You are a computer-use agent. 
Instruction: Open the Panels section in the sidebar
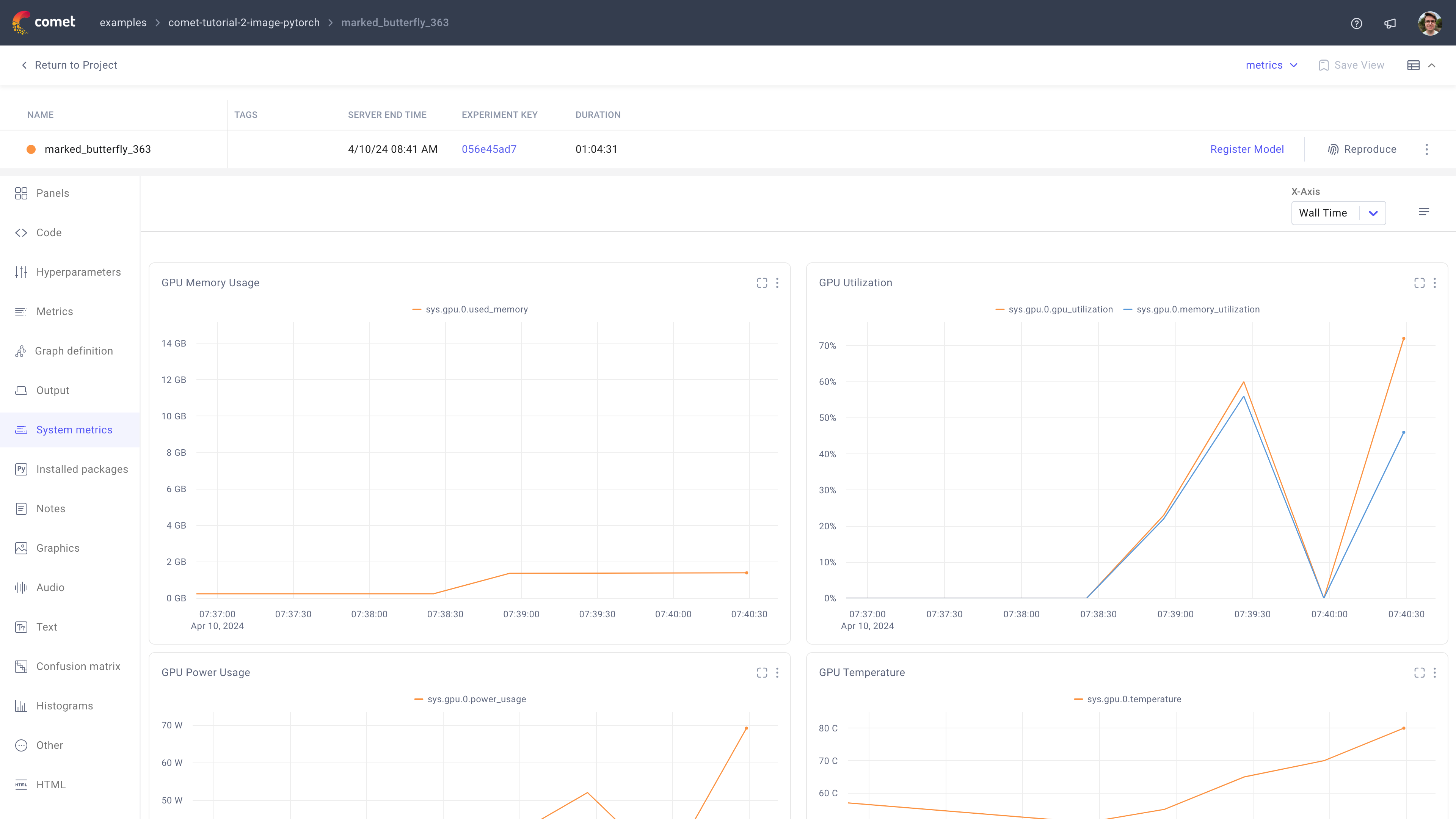[52, 193]
